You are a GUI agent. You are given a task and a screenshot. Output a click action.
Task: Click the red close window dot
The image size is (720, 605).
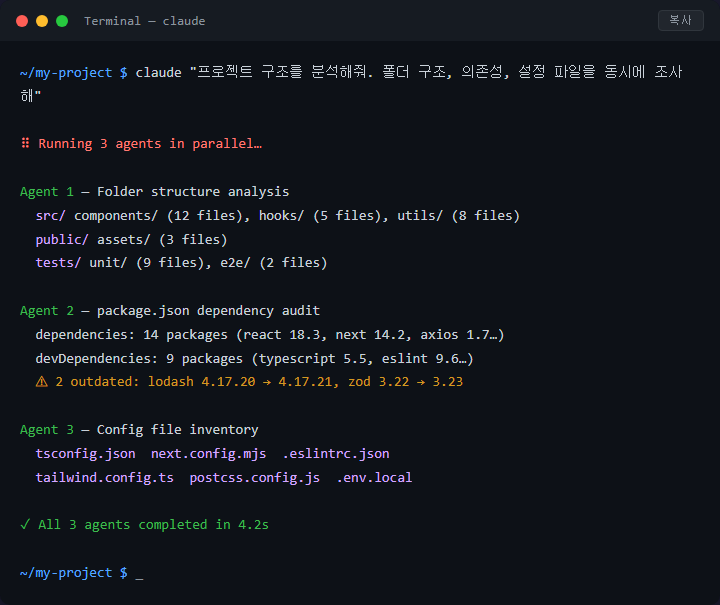tap(22, 21)
